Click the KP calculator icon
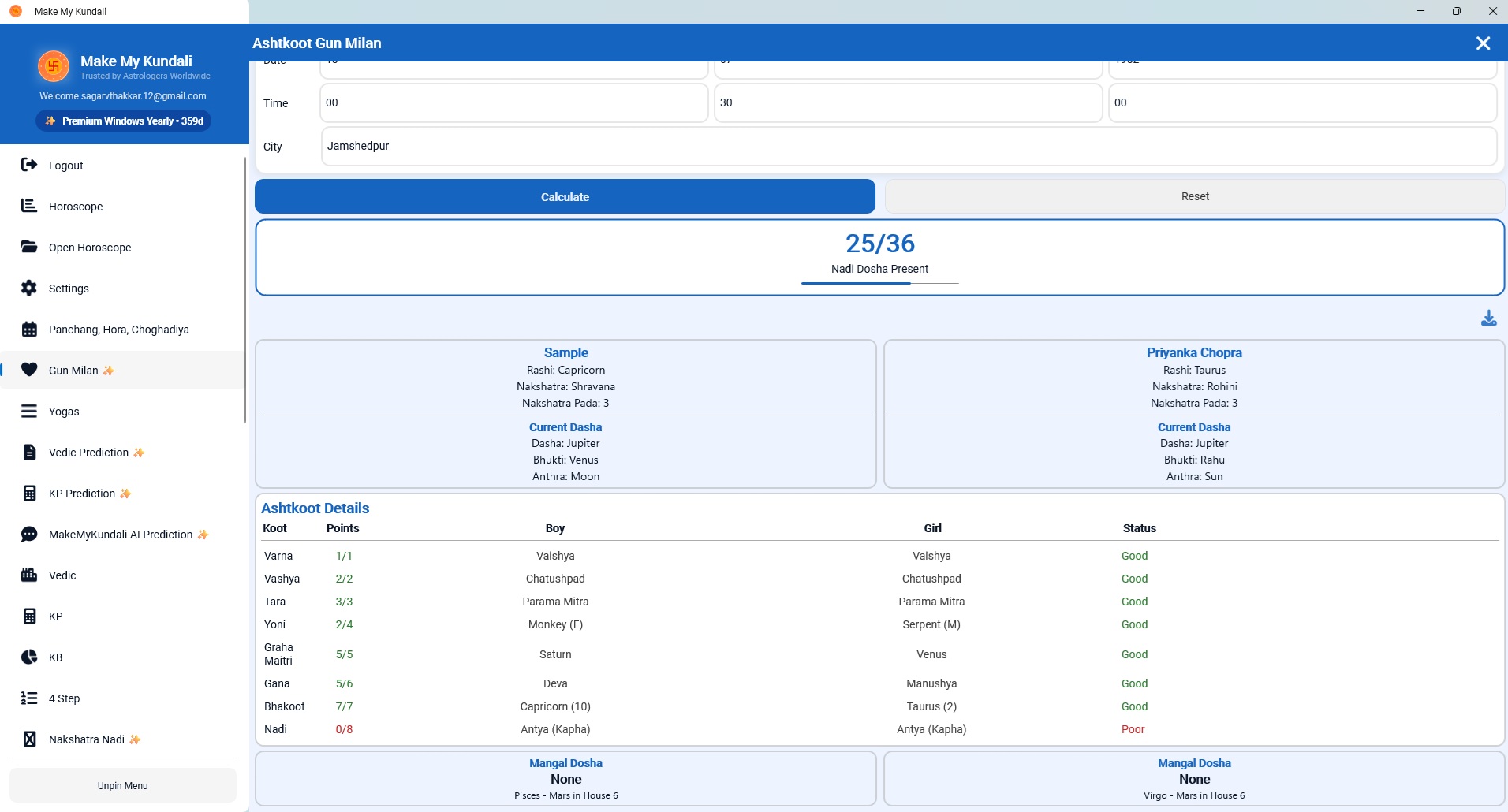 click(x=29, y=616)
